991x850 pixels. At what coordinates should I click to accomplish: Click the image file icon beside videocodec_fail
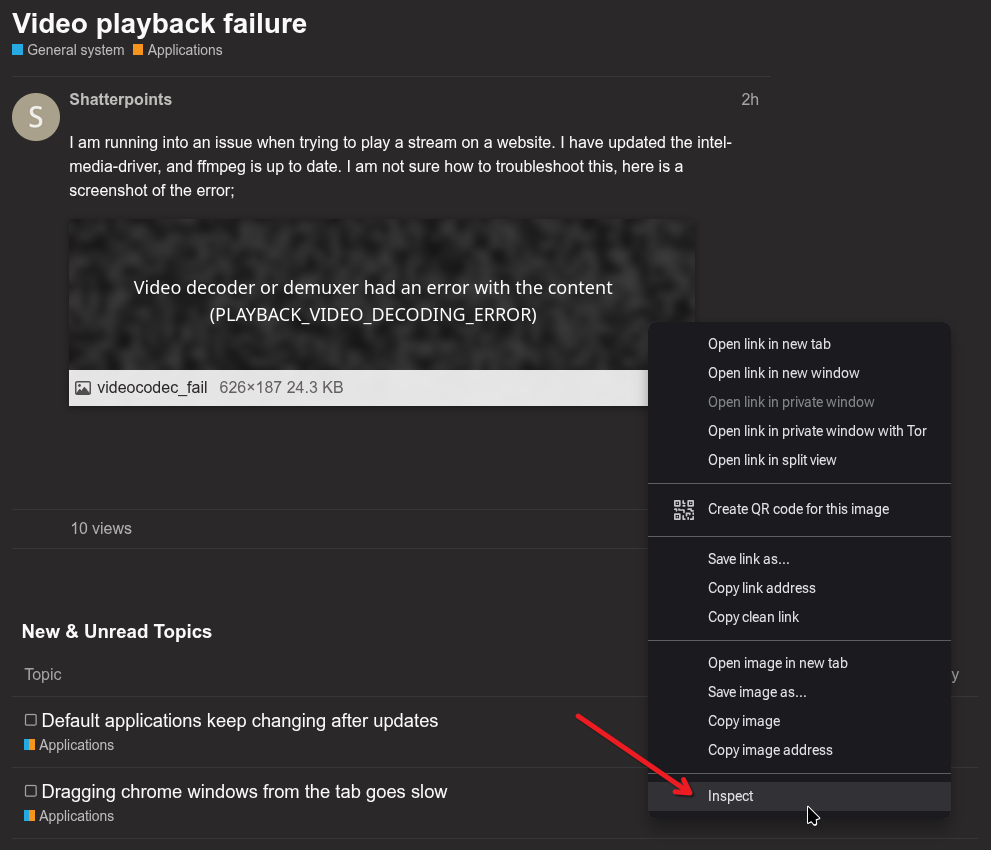click(83, 388)
